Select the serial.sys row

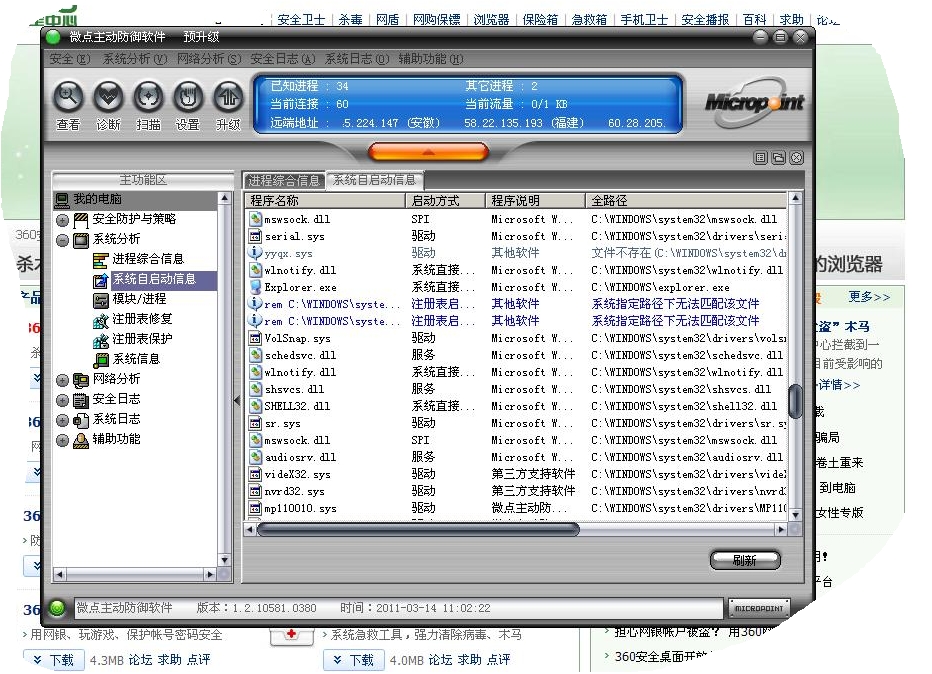516,237
